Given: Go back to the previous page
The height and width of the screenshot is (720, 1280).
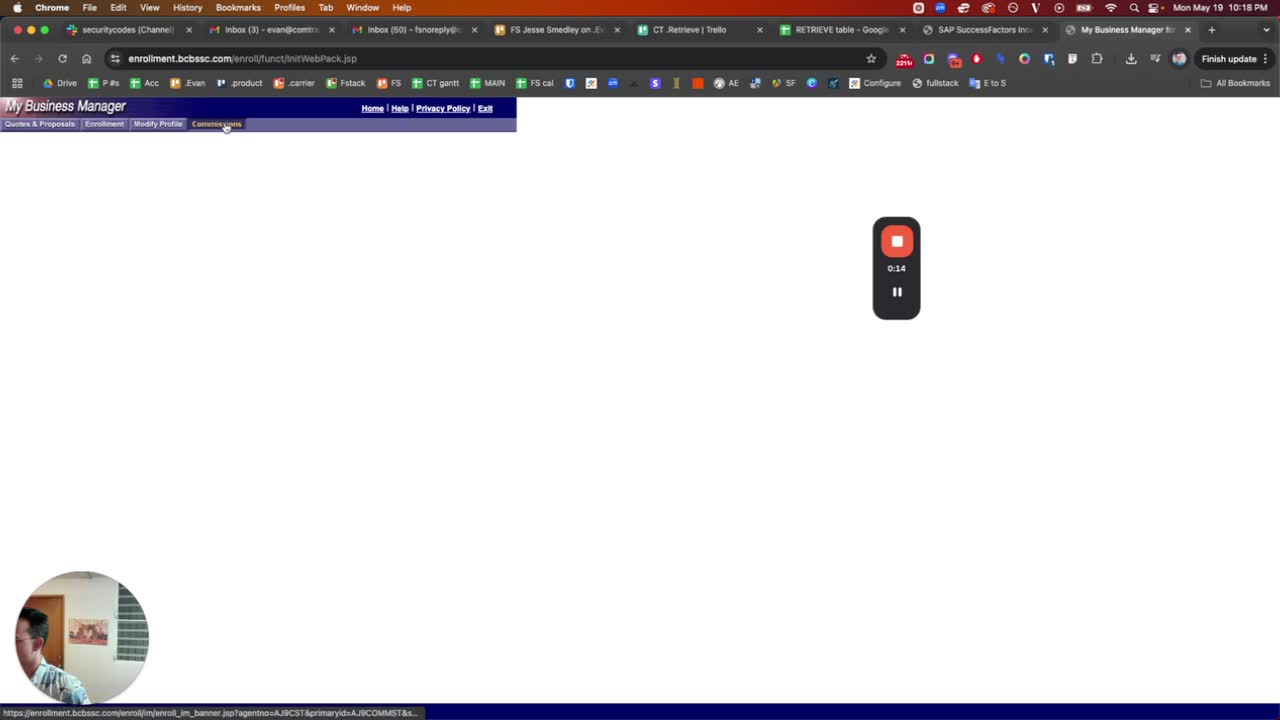Looking at the screenshot, I should (x=14, y=59).
